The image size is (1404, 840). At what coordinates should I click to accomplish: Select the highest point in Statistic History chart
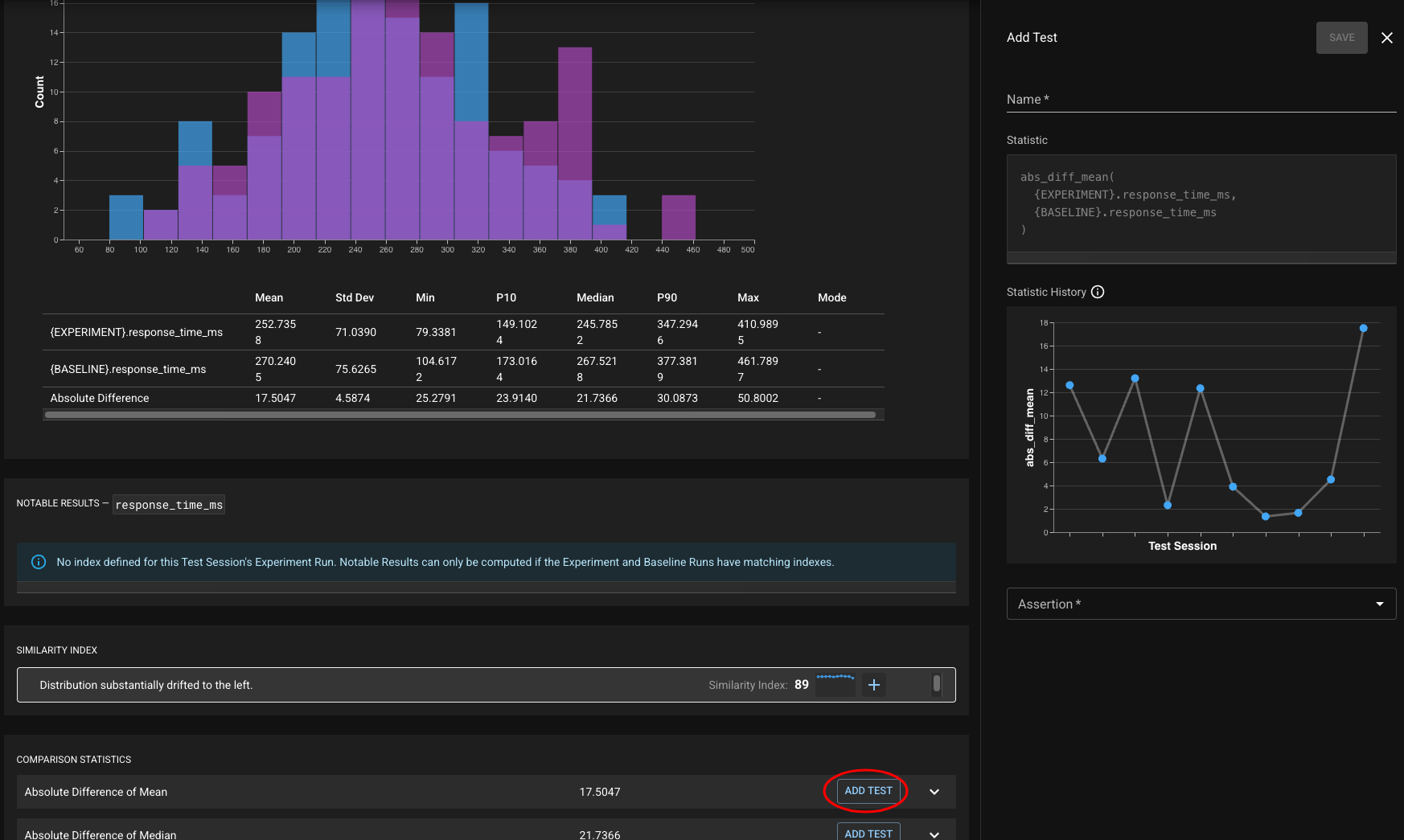(x=1363, y=328)
